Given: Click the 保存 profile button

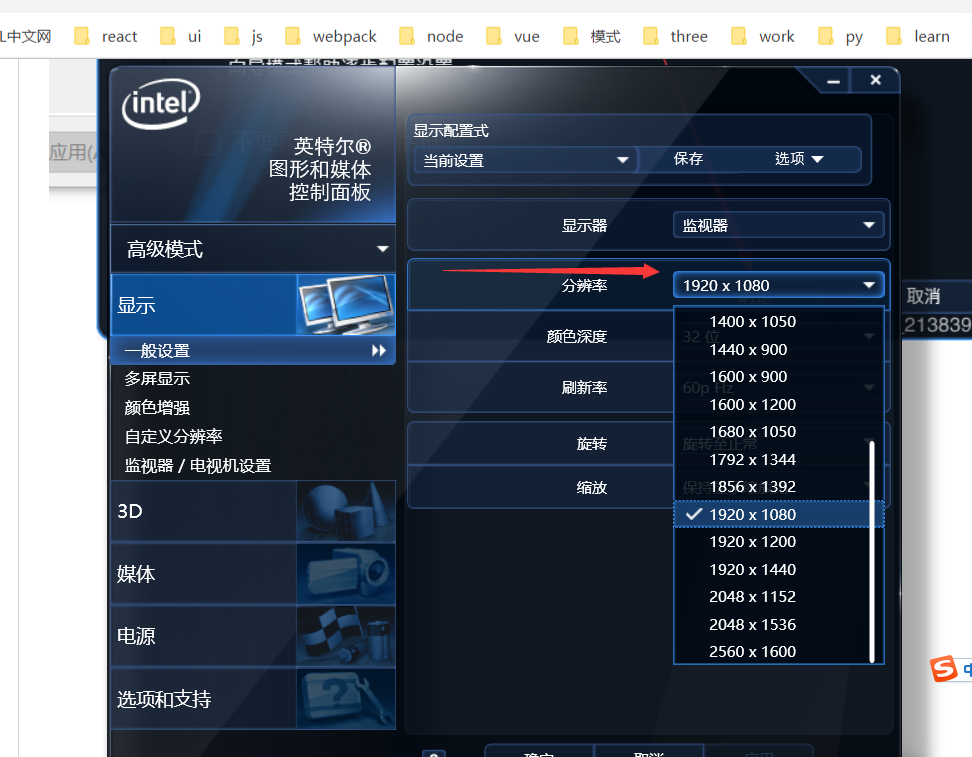Looking at the screenshot, I should point(688,159).
